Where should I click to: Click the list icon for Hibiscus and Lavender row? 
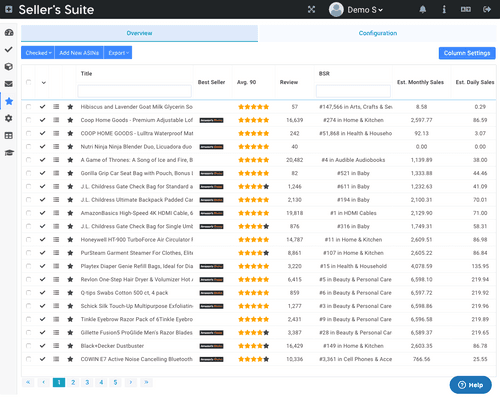(56, 107)
